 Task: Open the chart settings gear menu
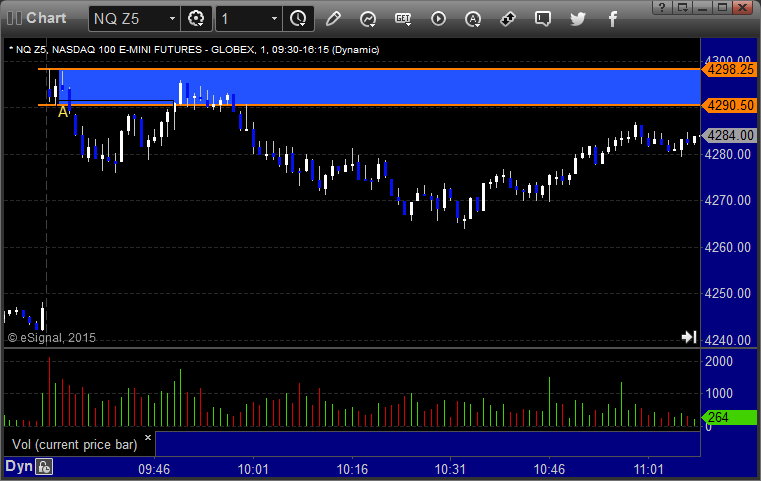[x=196, y=19]
